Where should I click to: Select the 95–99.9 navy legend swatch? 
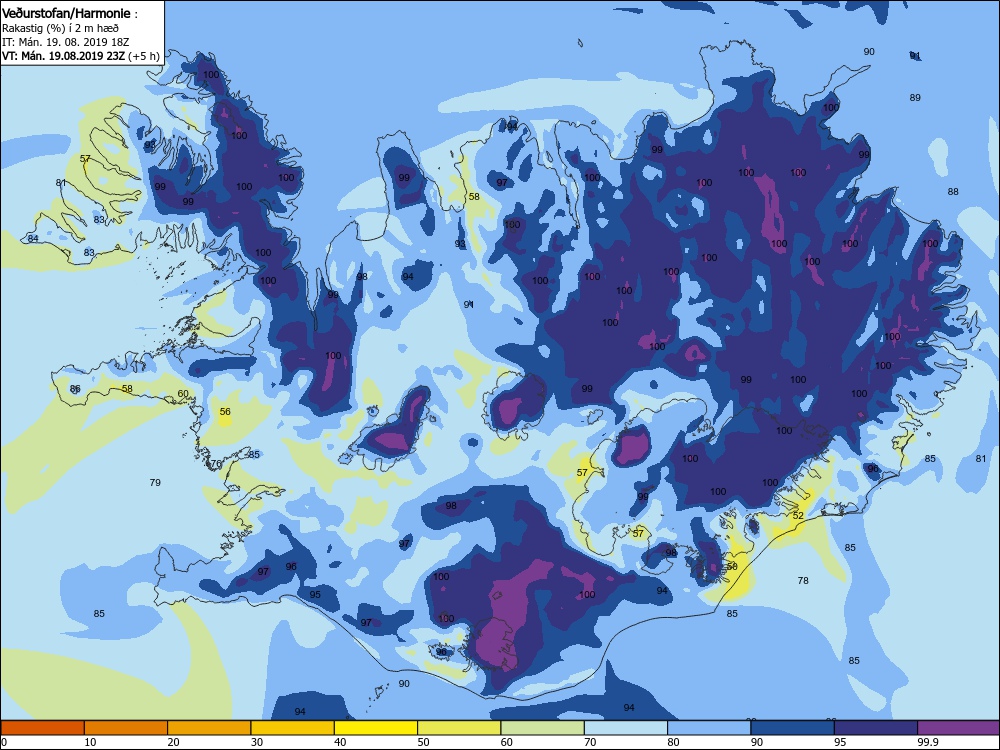(x=876, y=728)
